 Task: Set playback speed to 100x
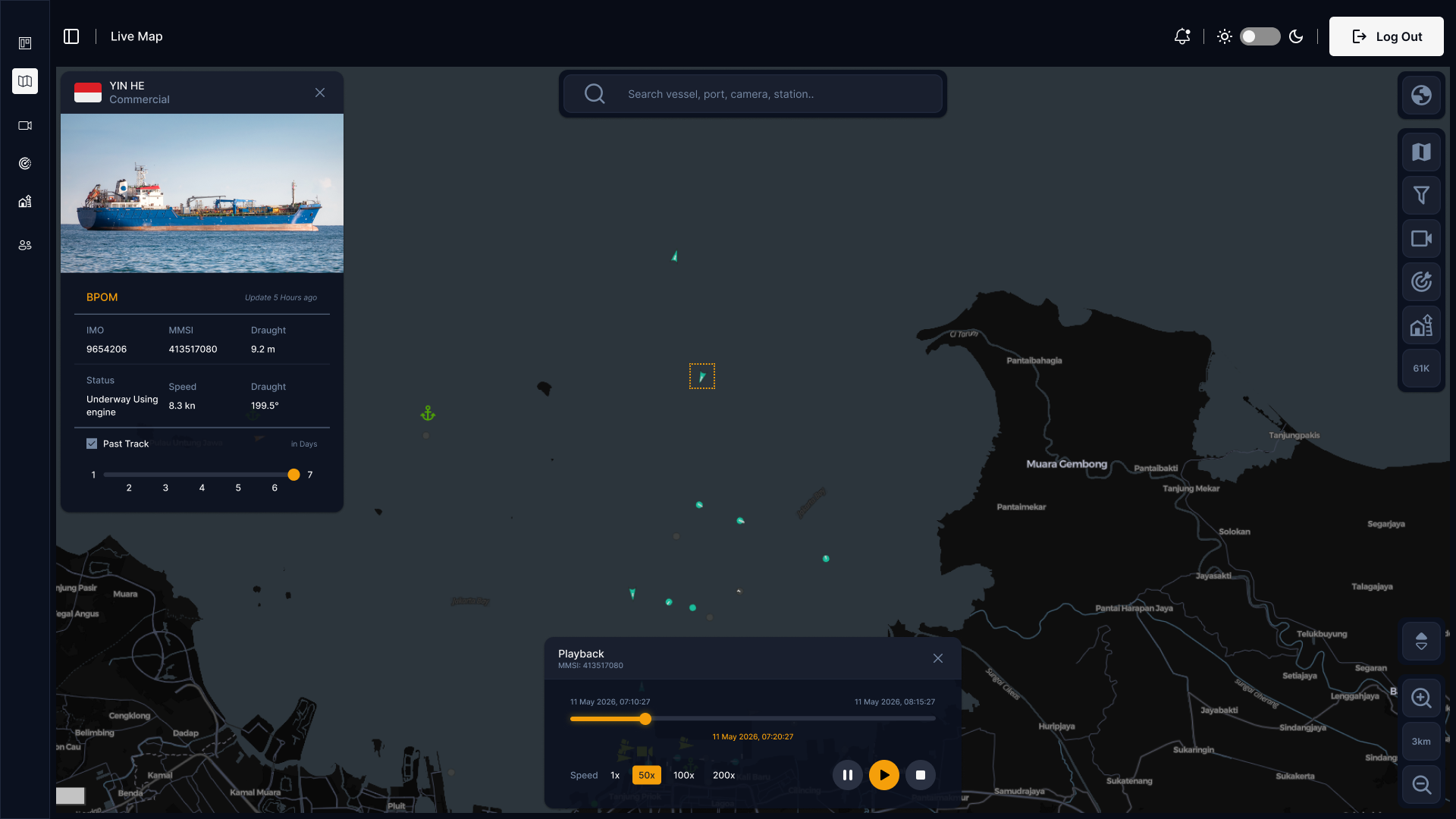click(684, 775)
